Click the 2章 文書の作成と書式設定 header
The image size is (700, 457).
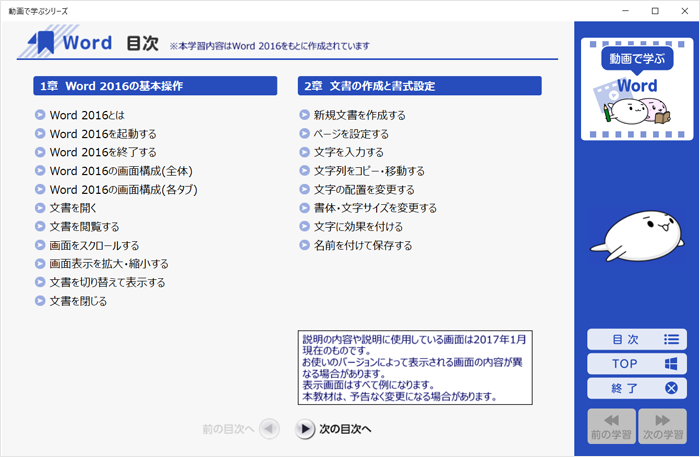click(420, 86)
